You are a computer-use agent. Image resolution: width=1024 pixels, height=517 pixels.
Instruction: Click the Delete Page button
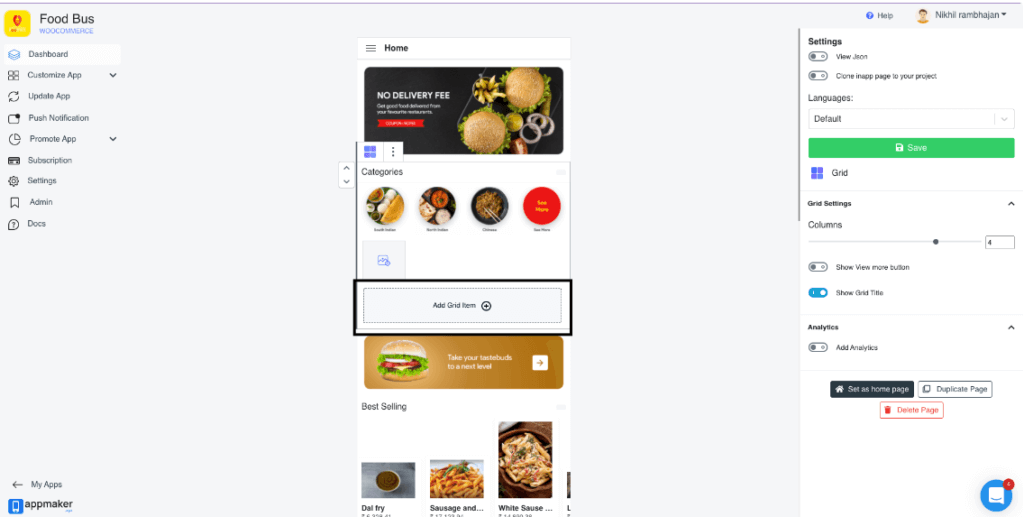(x=911, y=410)
